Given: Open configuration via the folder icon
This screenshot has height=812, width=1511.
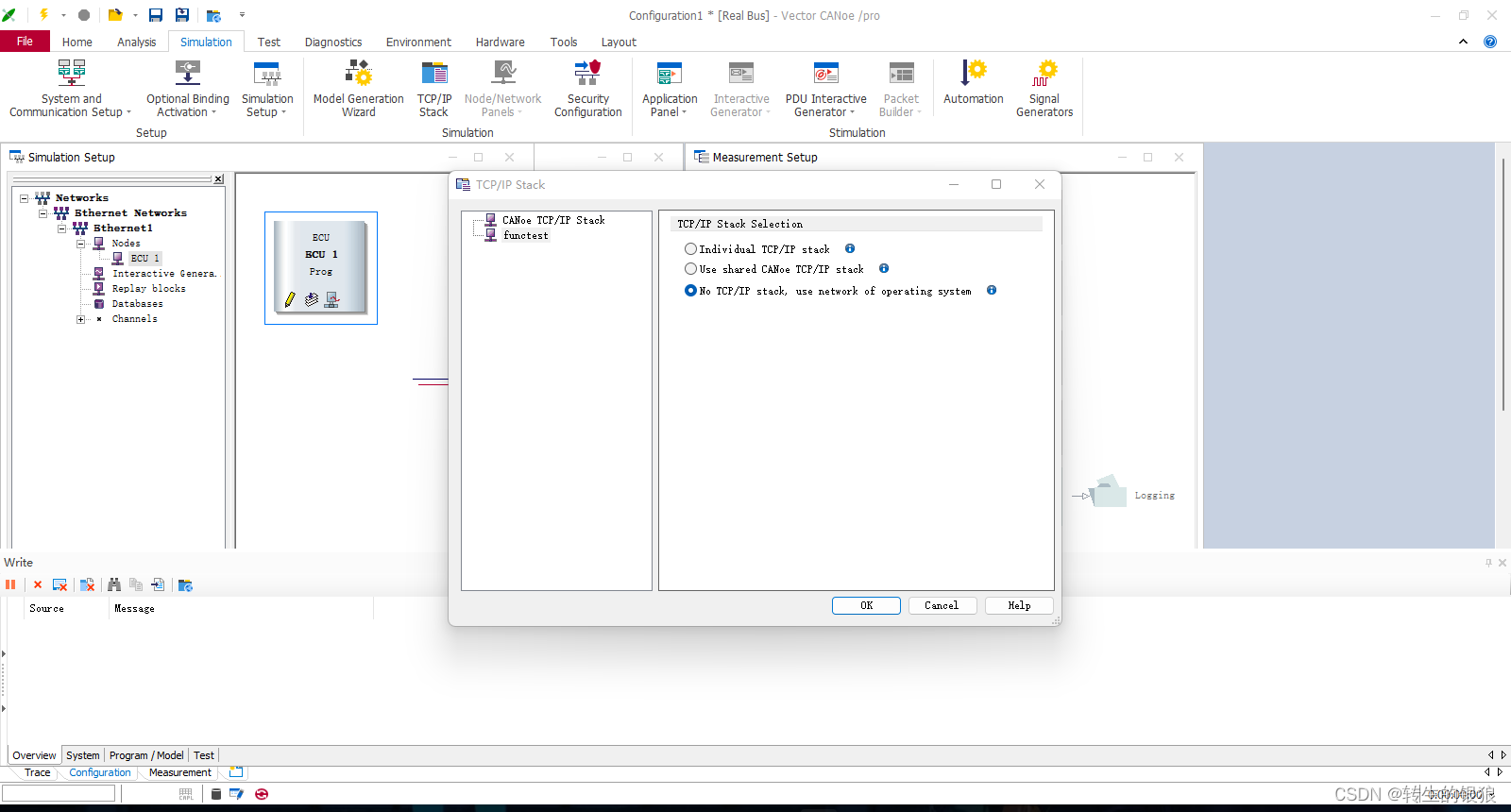Looking at the screenshot, I should click(x=115, y=15).
